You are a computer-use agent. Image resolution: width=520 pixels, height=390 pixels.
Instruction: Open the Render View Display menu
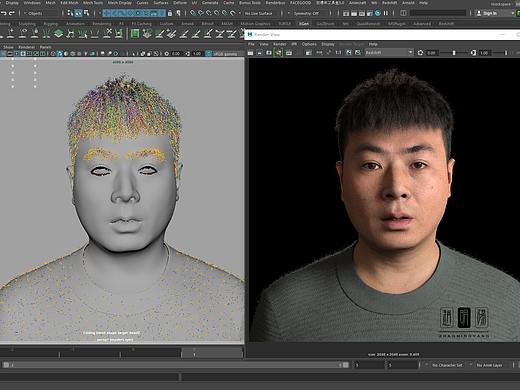(x=328, y=44)
